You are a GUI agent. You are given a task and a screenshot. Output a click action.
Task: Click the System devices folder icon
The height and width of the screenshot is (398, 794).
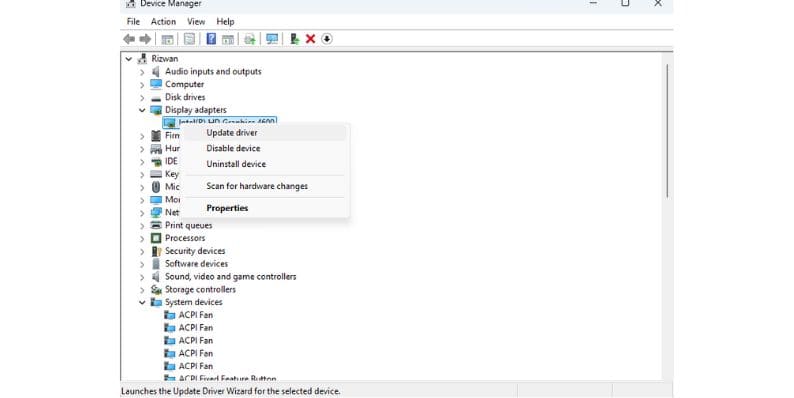click(156, 302)
